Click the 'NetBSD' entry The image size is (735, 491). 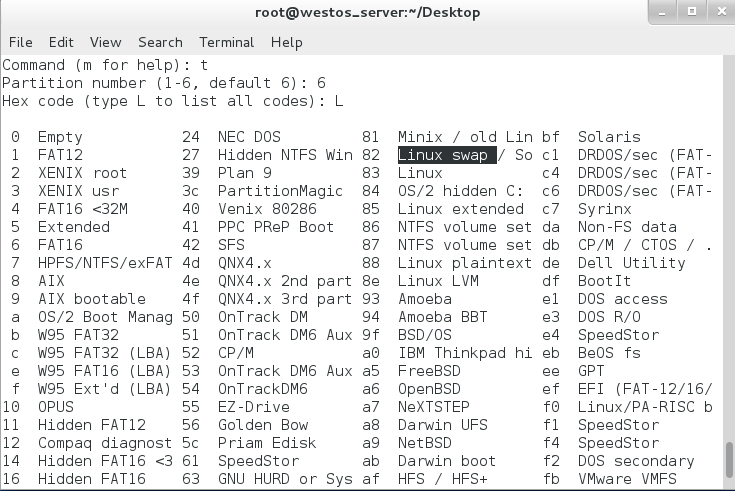click(x=425, y=443)
